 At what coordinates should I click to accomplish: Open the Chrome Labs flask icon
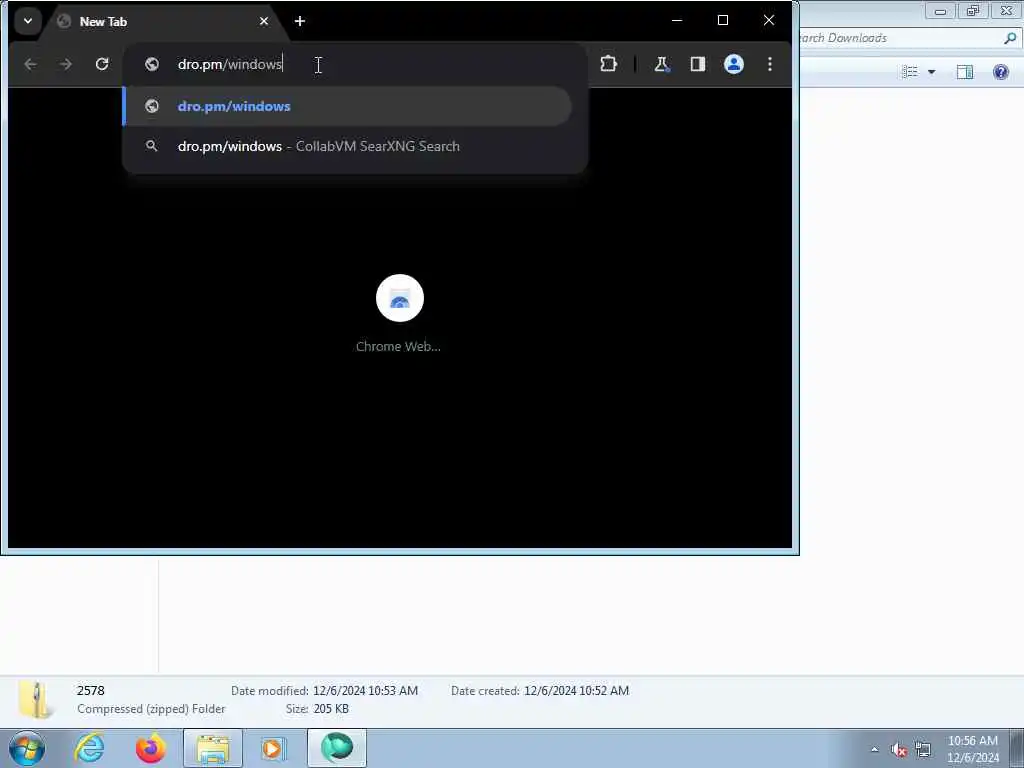point(662,64)
